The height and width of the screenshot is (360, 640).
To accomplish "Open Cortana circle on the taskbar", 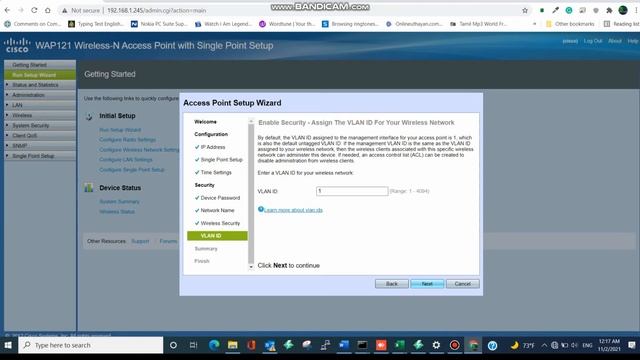I will 173,345.
